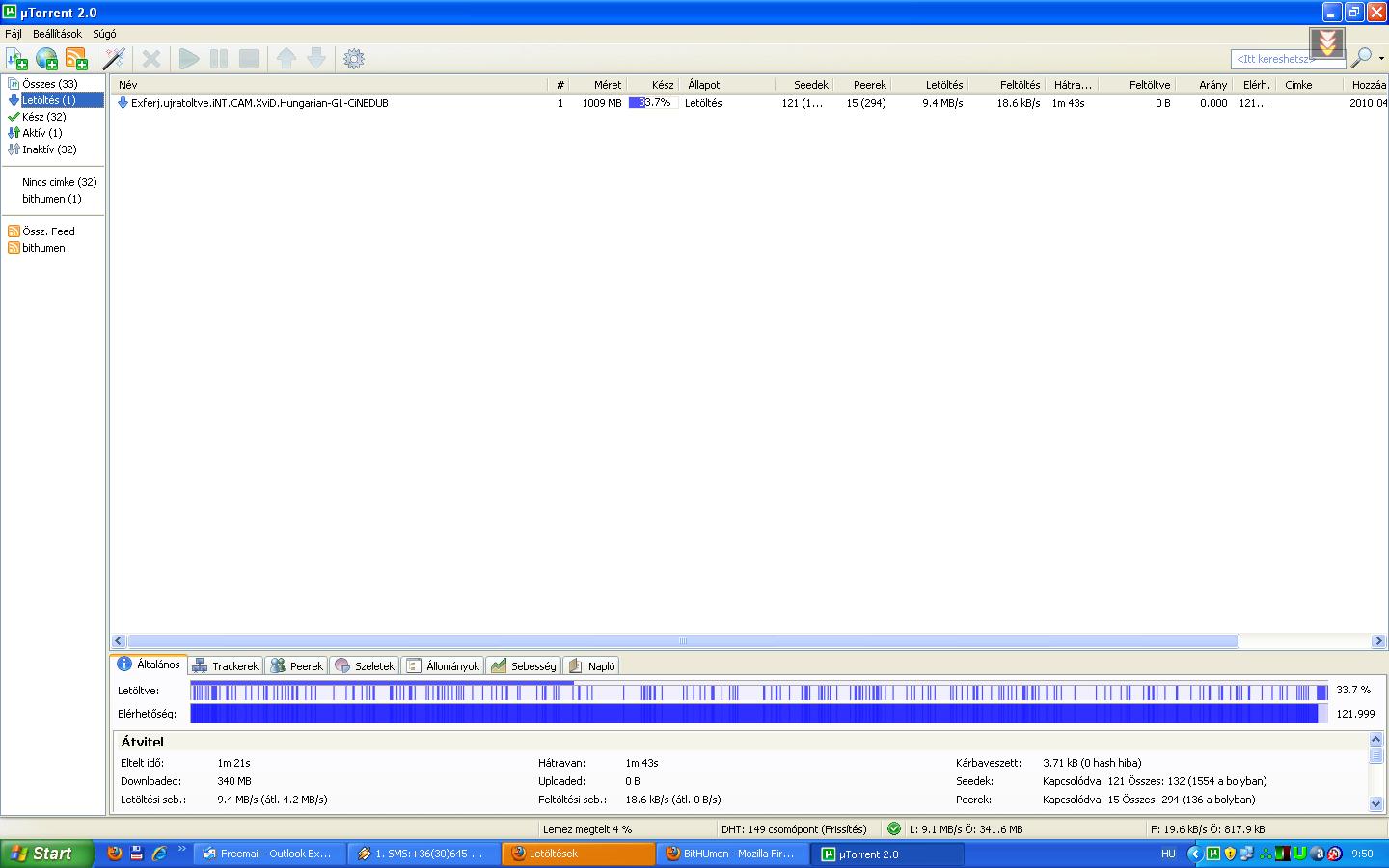Click the horizontal scrollbar right arrow
The width and height of the screenshot is (1389, 868).
pos(1377,641)
